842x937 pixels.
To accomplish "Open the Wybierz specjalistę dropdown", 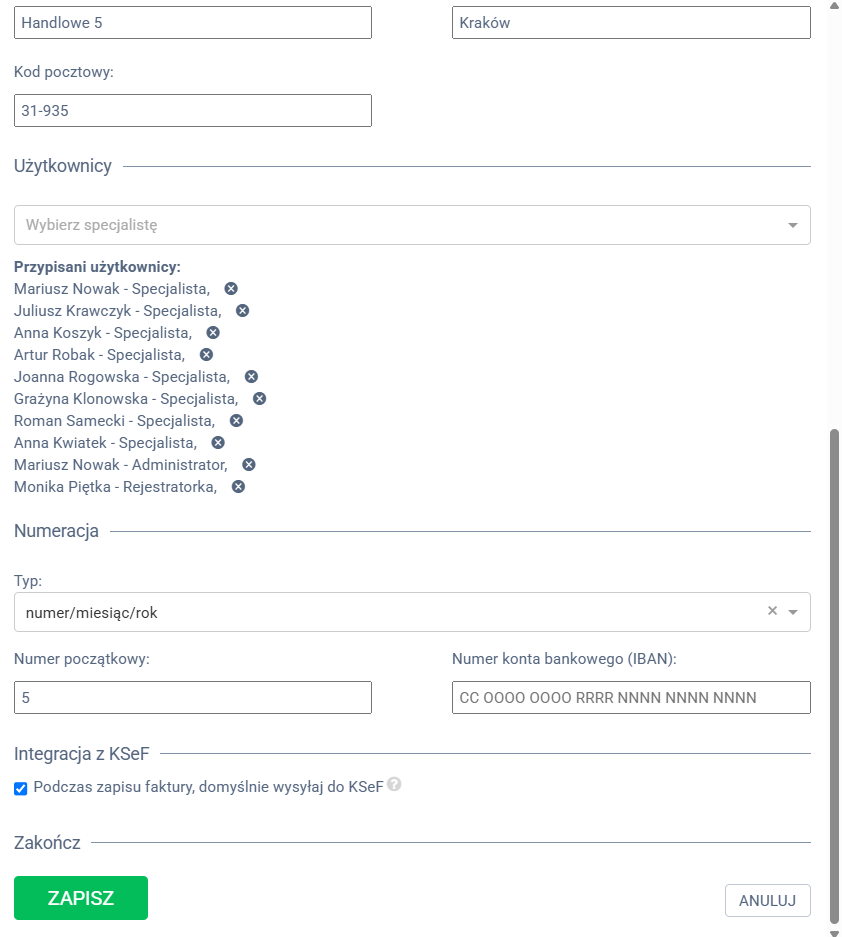I will [412, 225].
